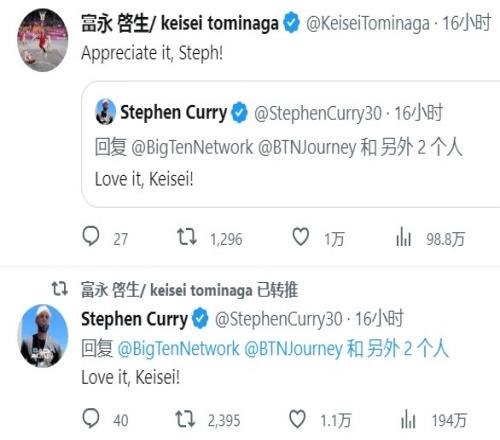
Task: Open Keisei Tominaga's basketball profile picture
Action: pyautogui.click(x=42, y=40)
